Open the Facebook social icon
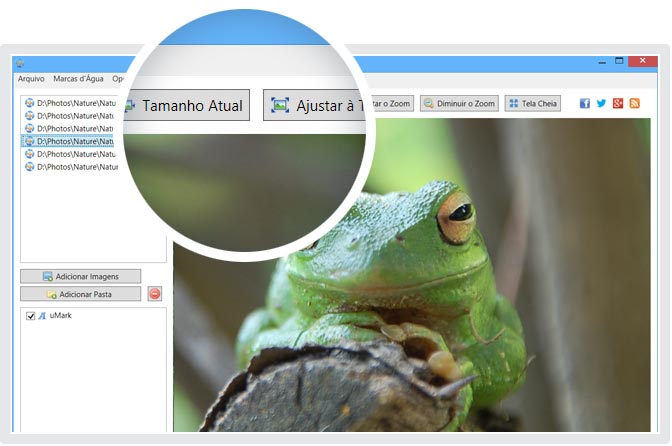The width and height of the screenshot is (672, 446). click(x=585, y=103)
